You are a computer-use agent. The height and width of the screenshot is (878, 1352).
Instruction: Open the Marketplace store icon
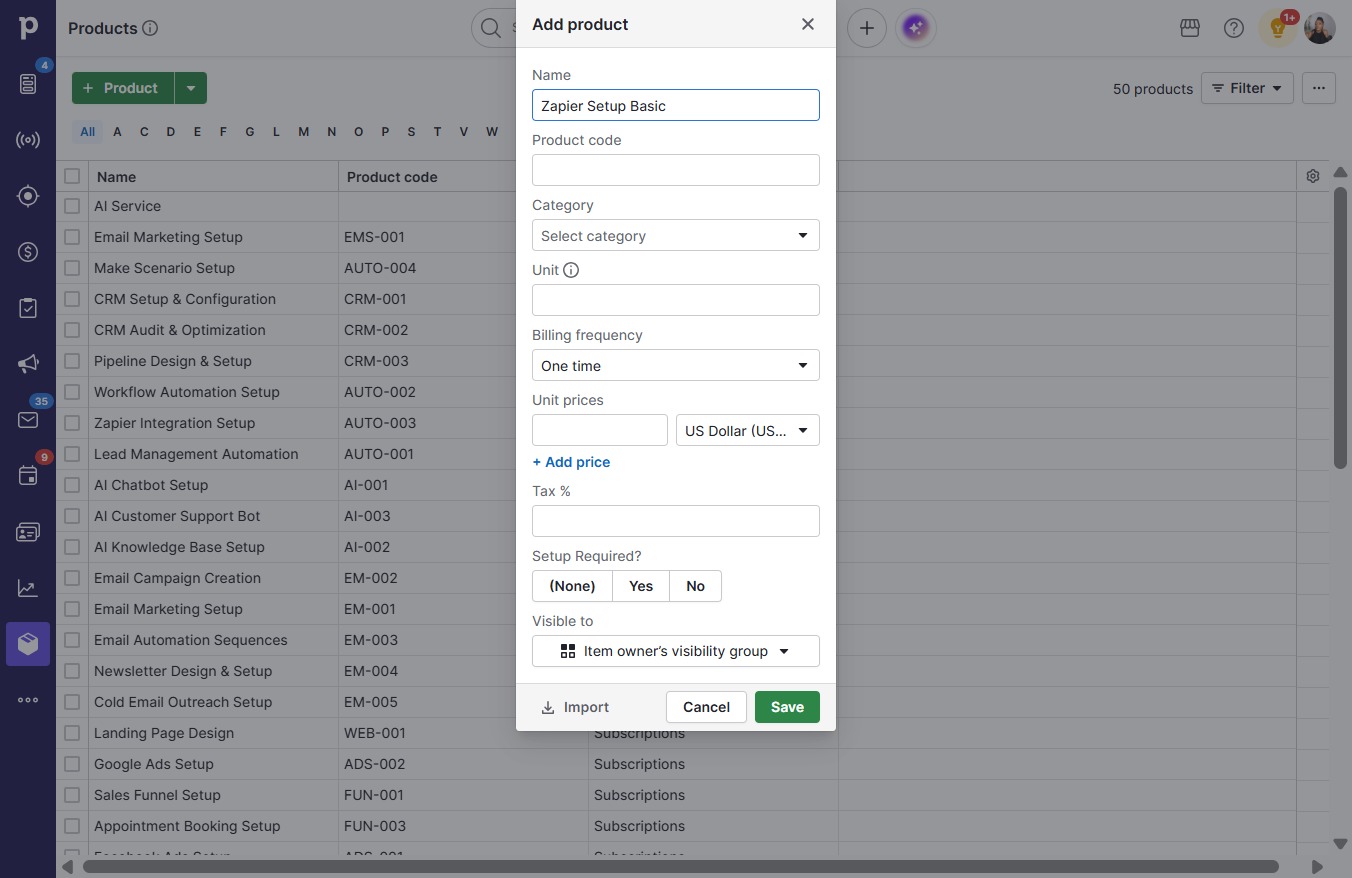click(x=1190, y=28)
